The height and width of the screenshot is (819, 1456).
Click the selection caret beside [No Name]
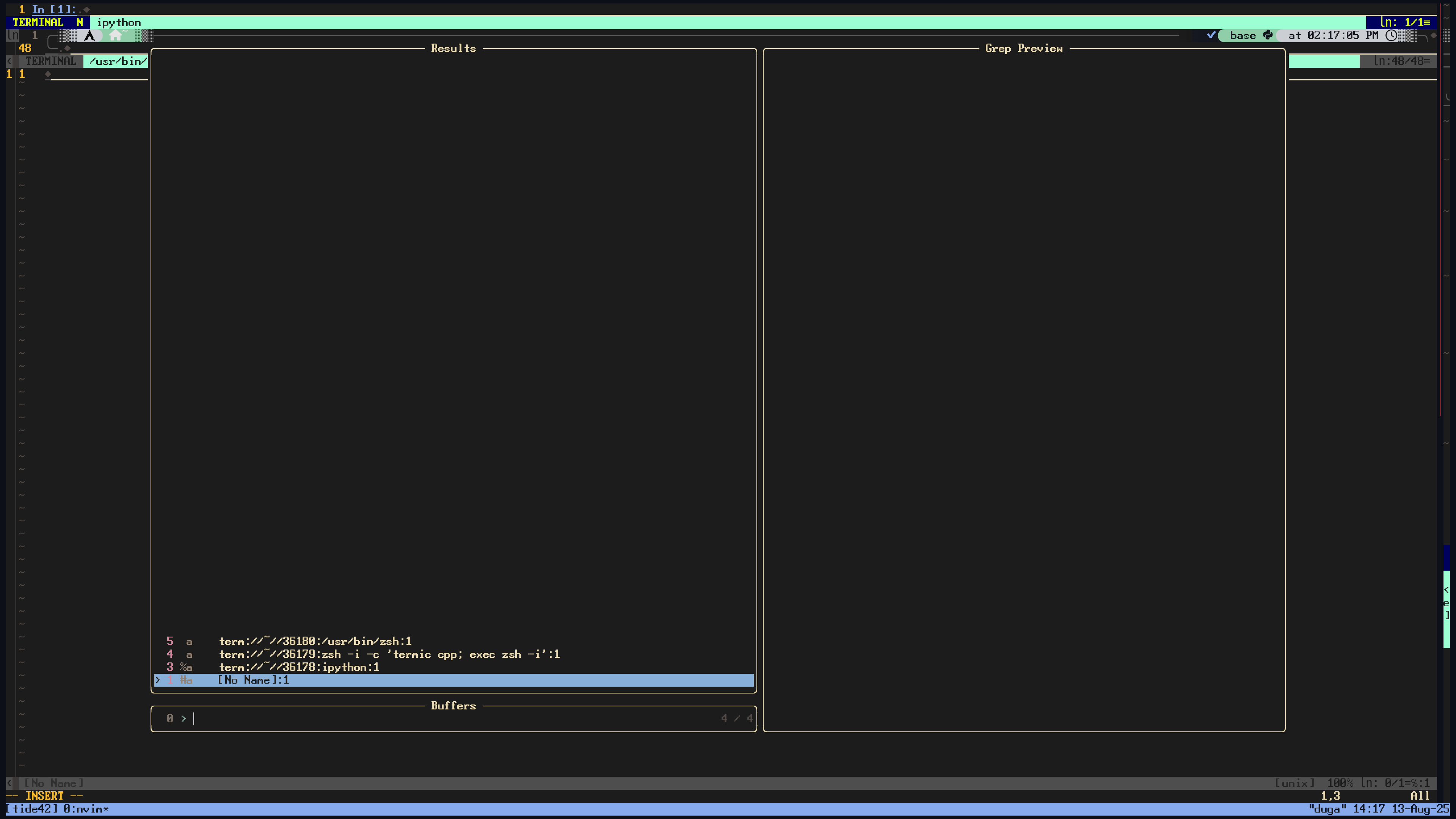point(158,680)
